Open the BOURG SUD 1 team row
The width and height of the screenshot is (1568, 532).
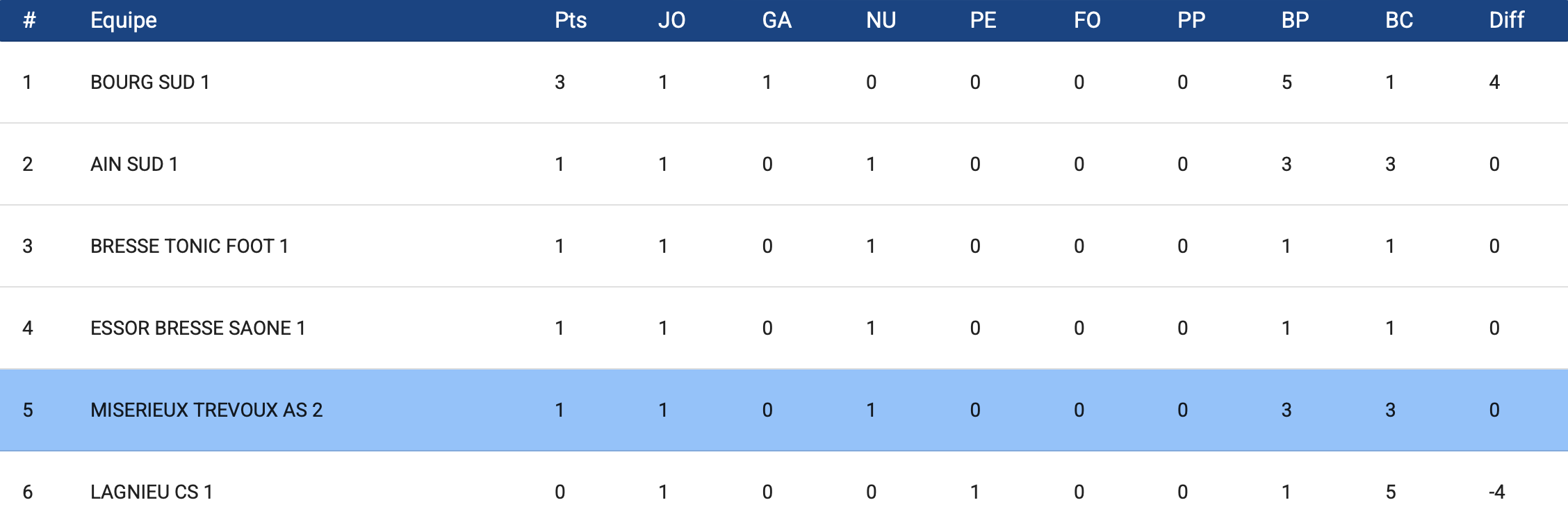click(x=150, y=82)
